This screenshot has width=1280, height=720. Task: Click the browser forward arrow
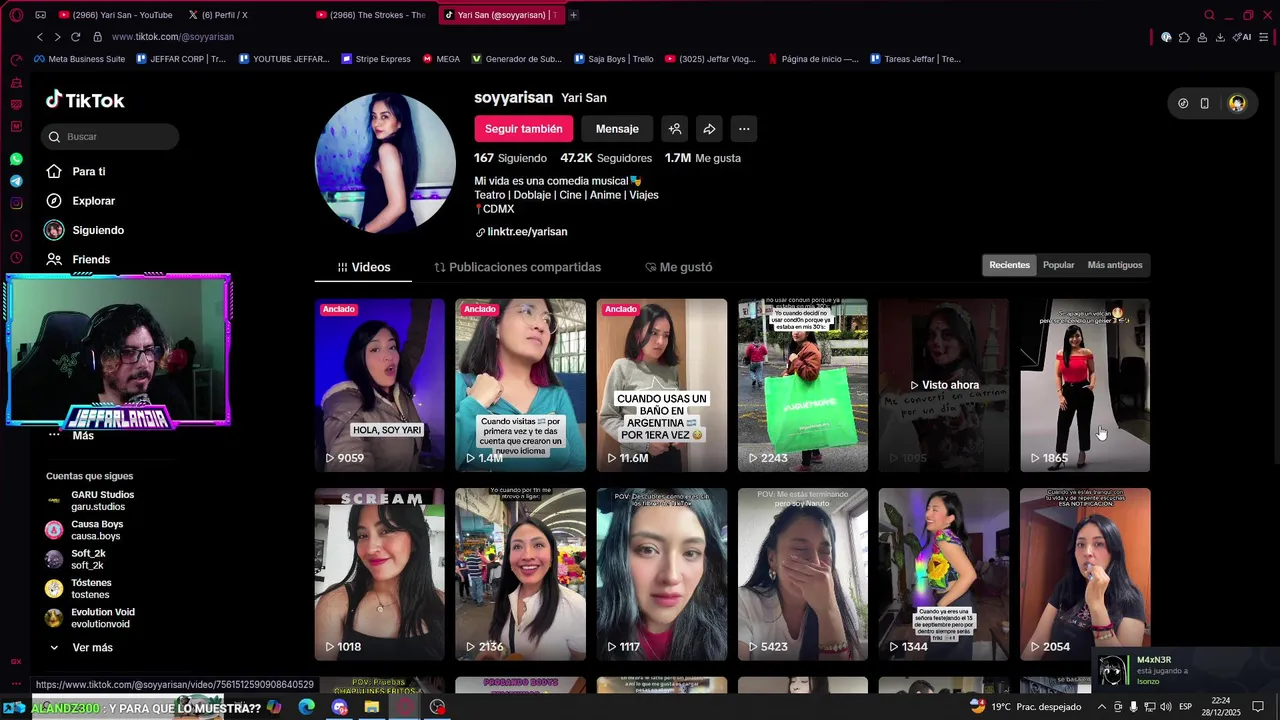click(x=57, y=37)
